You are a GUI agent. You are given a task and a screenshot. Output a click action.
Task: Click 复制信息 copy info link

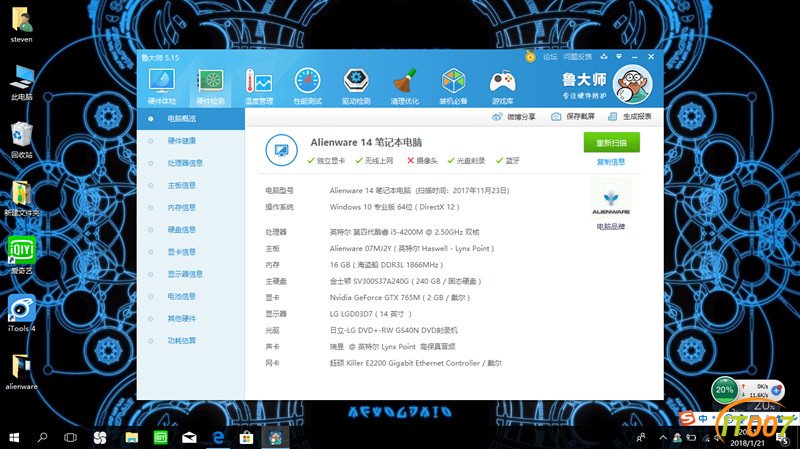pyautogui.click(x=611, y=162)
